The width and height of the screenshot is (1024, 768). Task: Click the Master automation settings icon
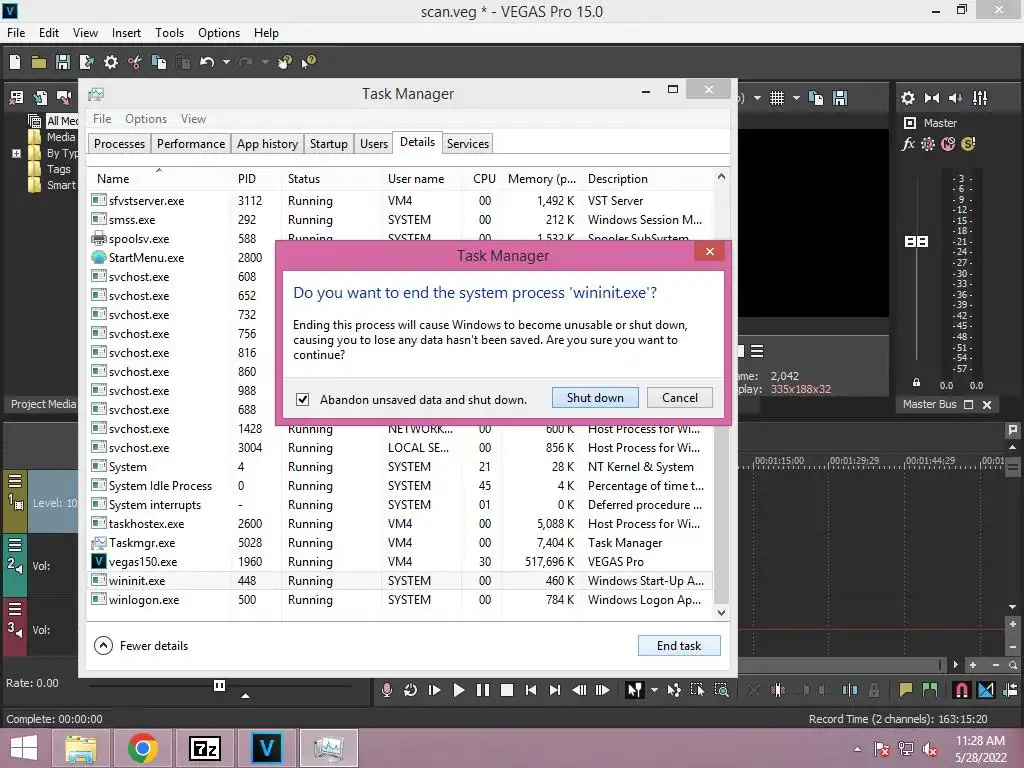click(x=928, y=144)
